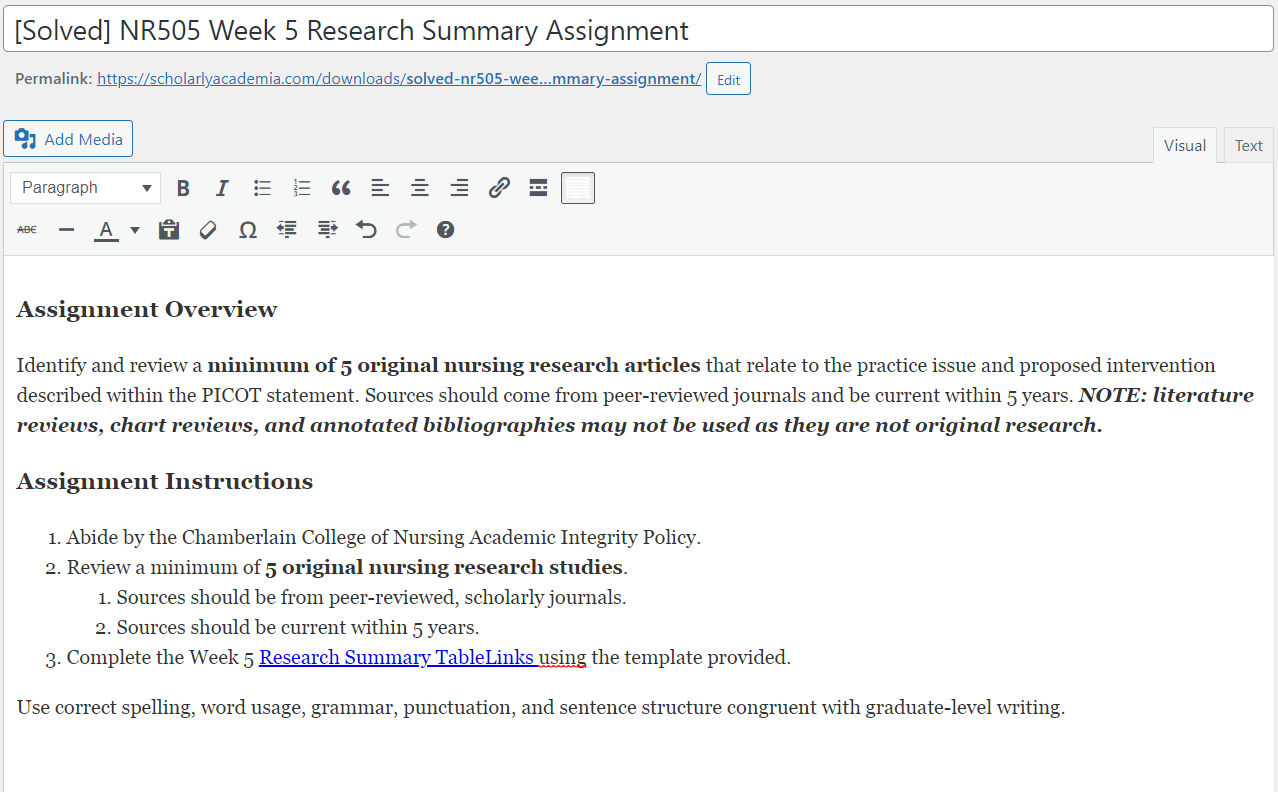The image size is (1278, 792).
Task: Insert Read More tag
Action: tap(538, 188)
